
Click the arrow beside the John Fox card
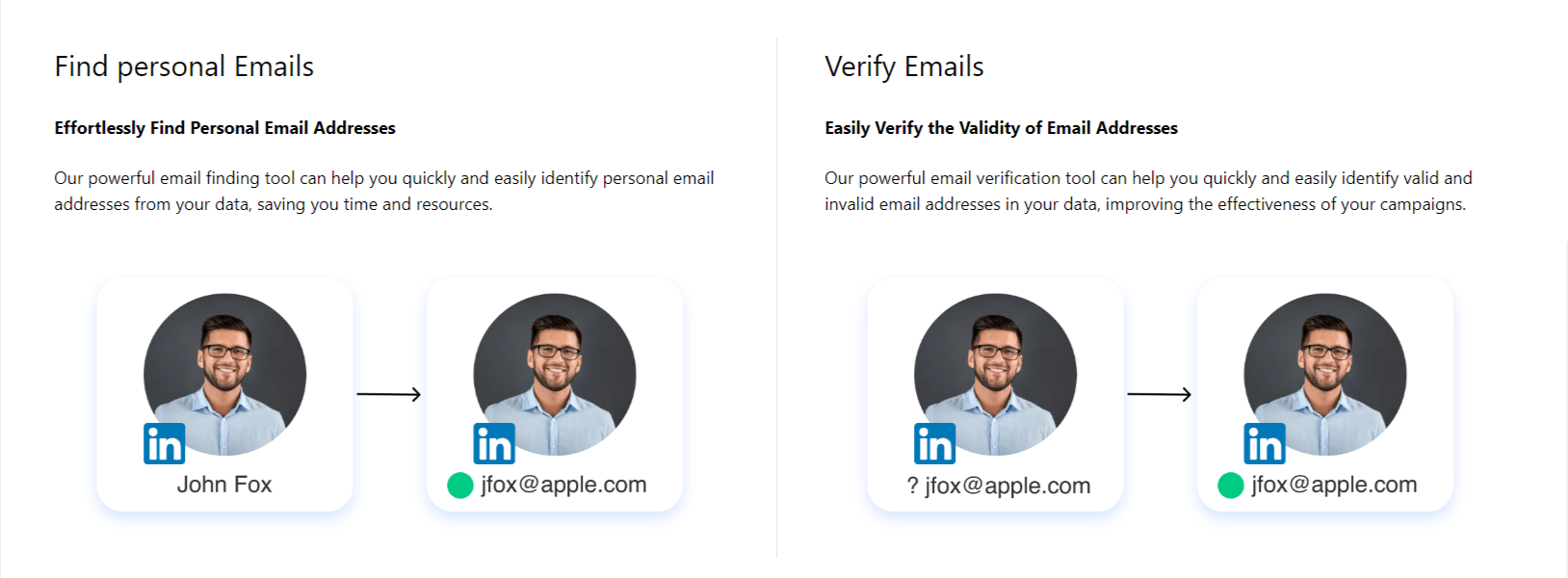(x=389, y=394)
